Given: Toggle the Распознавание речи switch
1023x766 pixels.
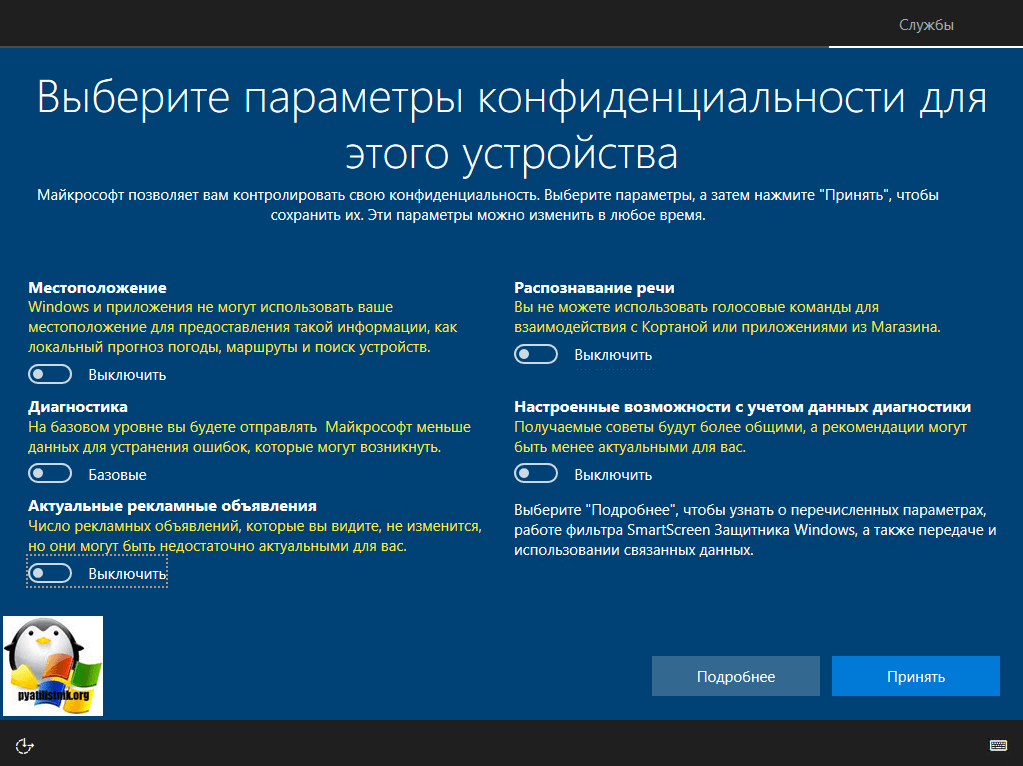Looking at the screenshot, I should [536, 355].
